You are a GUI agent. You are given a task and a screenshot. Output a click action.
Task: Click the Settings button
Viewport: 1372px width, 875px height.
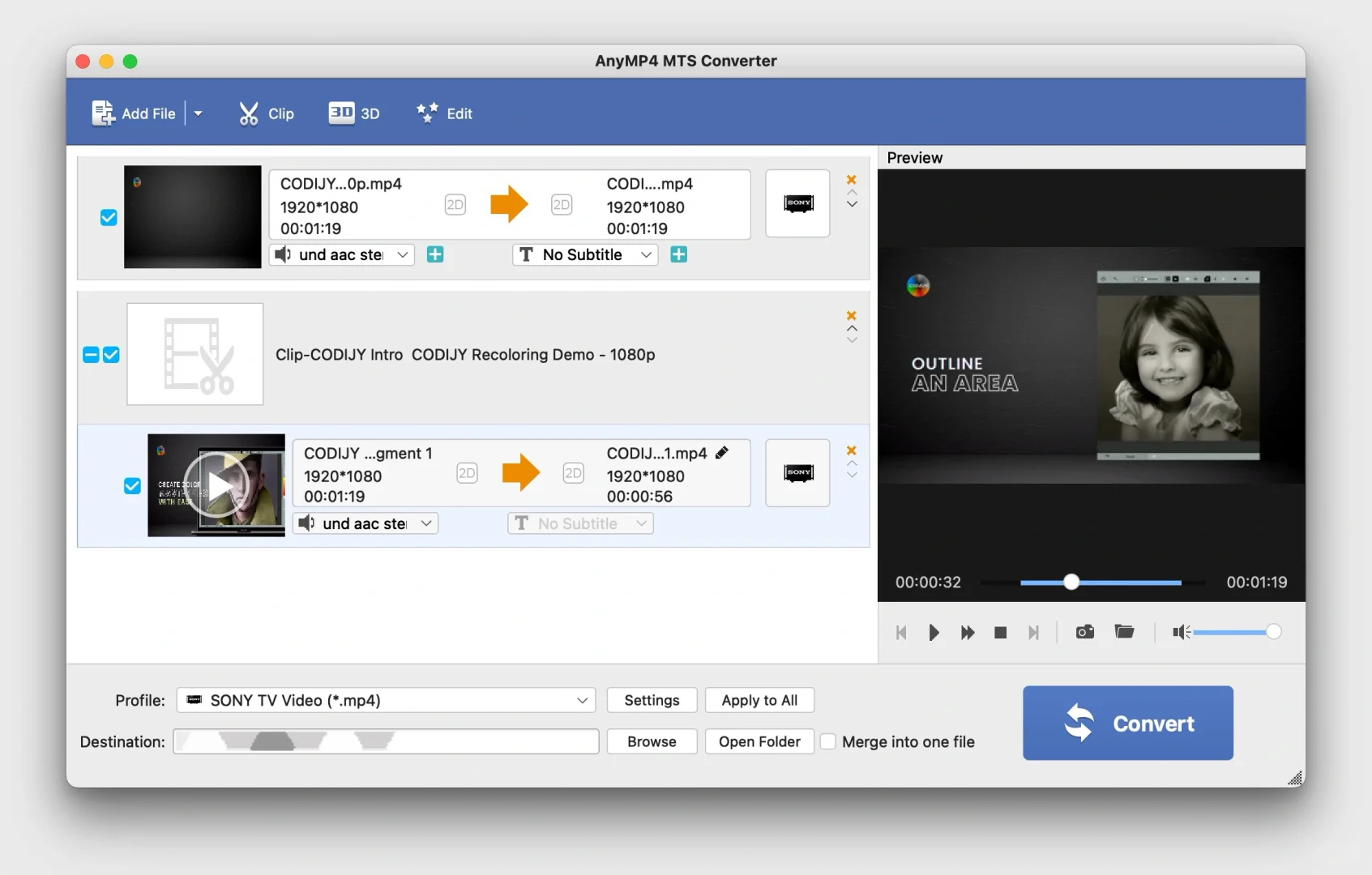tap(652, 700)
